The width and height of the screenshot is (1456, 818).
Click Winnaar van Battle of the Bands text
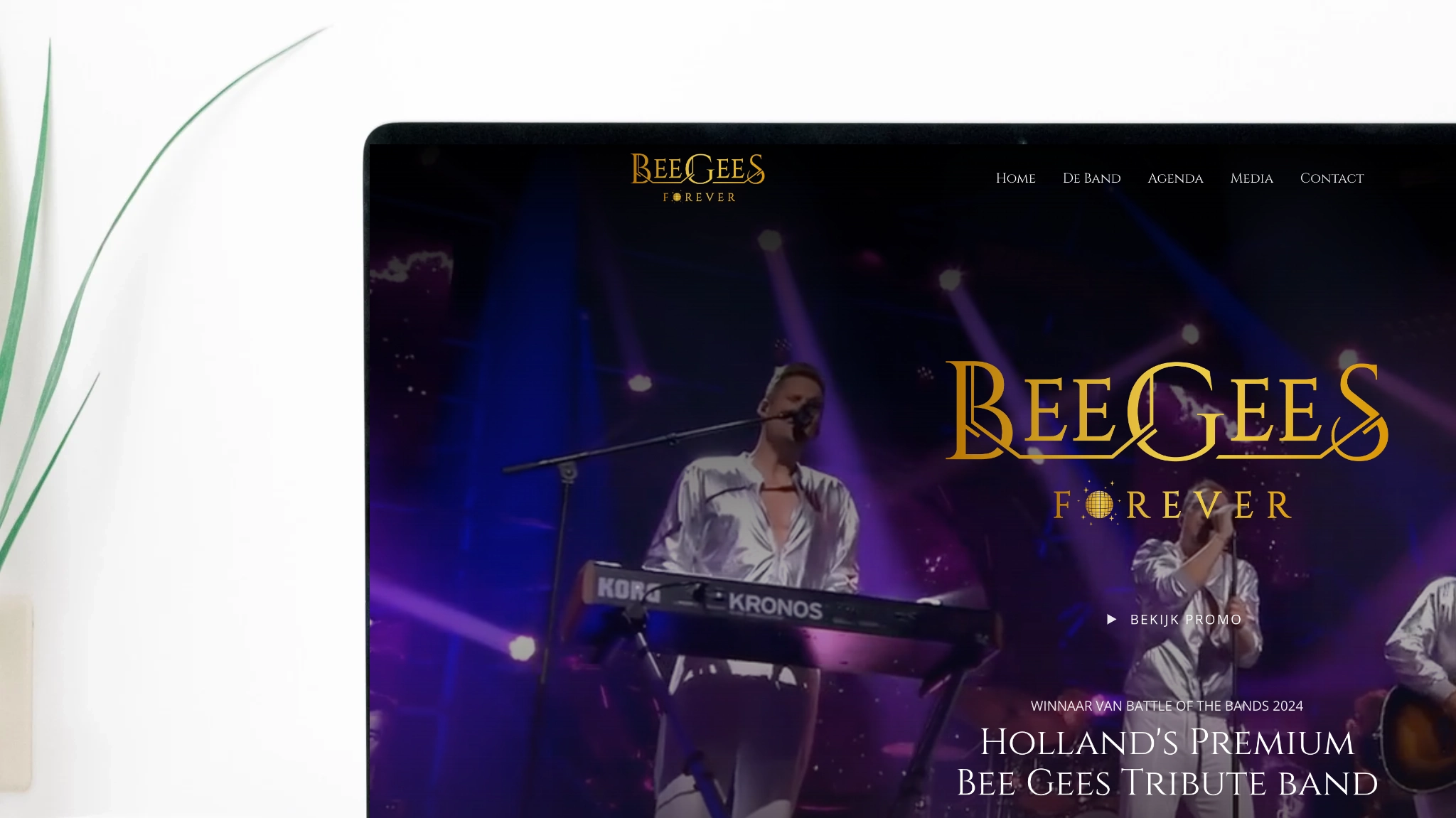coord(1167,706)
